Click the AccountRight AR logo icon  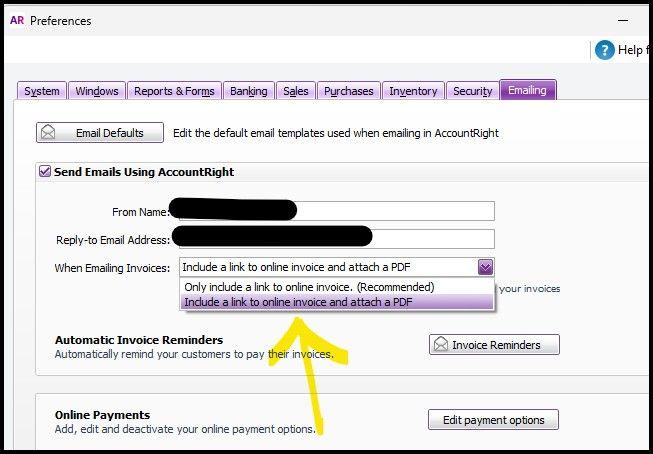[x=17, y=20]
